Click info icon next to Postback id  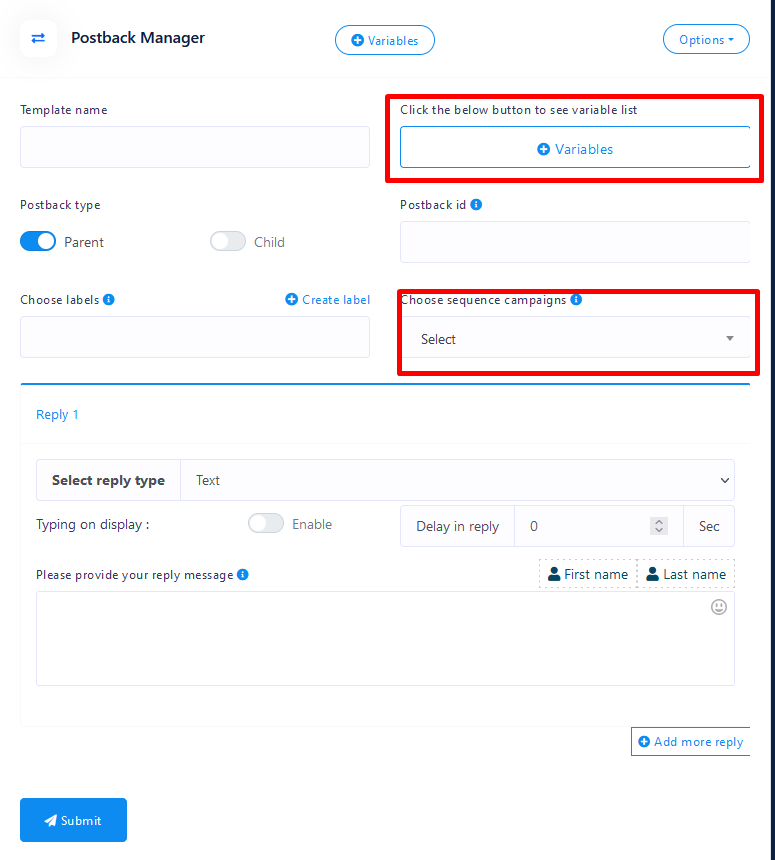[x=476, y=205]
